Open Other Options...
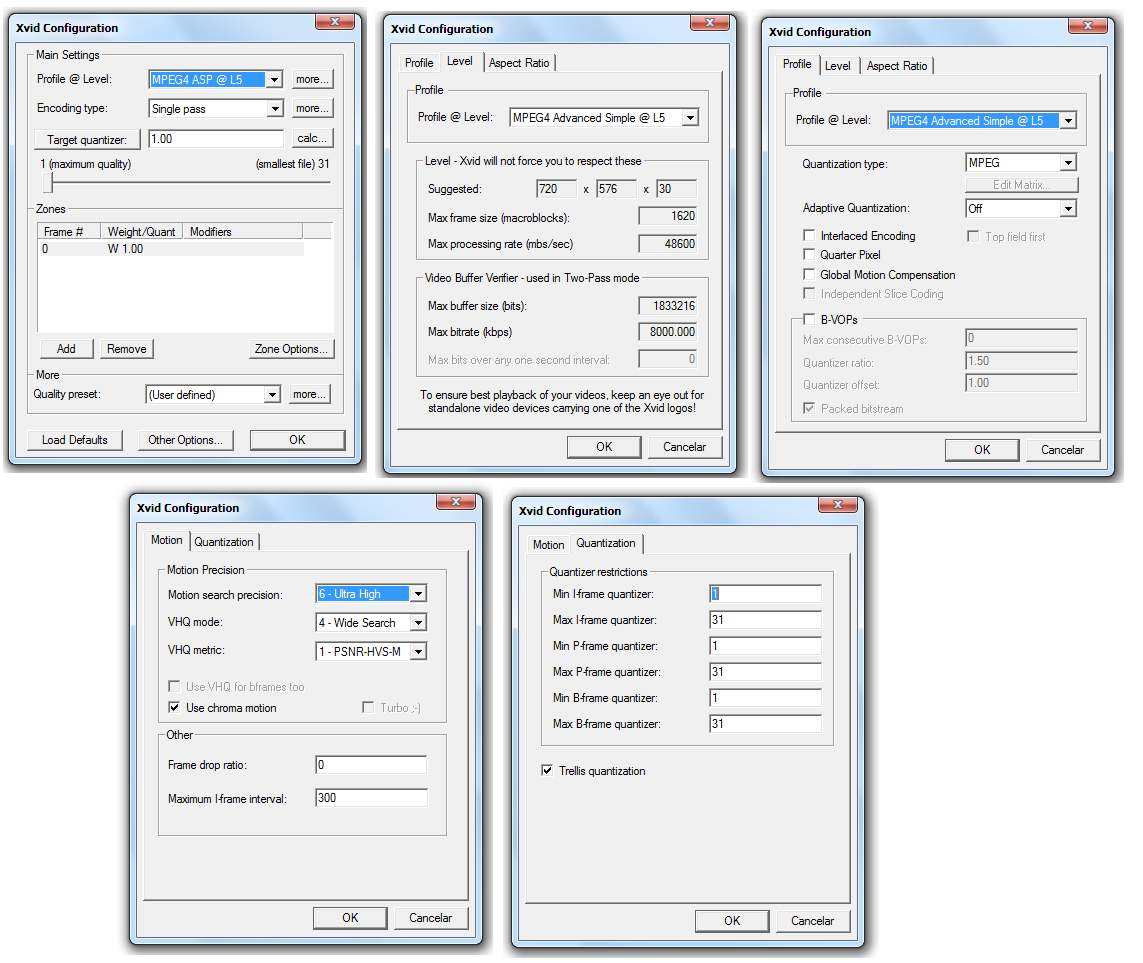 (185, 440)
